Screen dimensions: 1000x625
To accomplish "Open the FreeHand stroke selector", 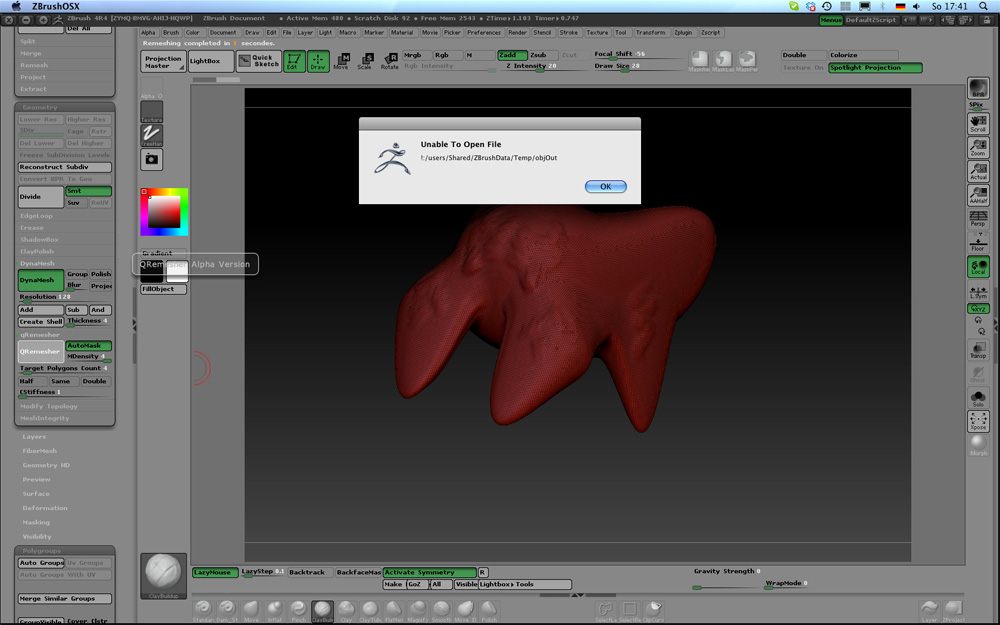I will point(152,135).
